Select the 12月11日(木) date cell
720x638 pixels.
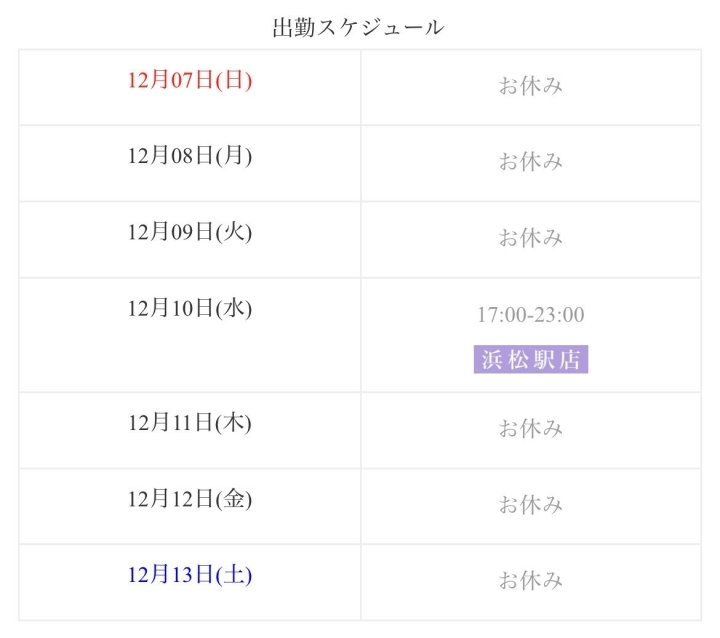[x=190, y=422]
